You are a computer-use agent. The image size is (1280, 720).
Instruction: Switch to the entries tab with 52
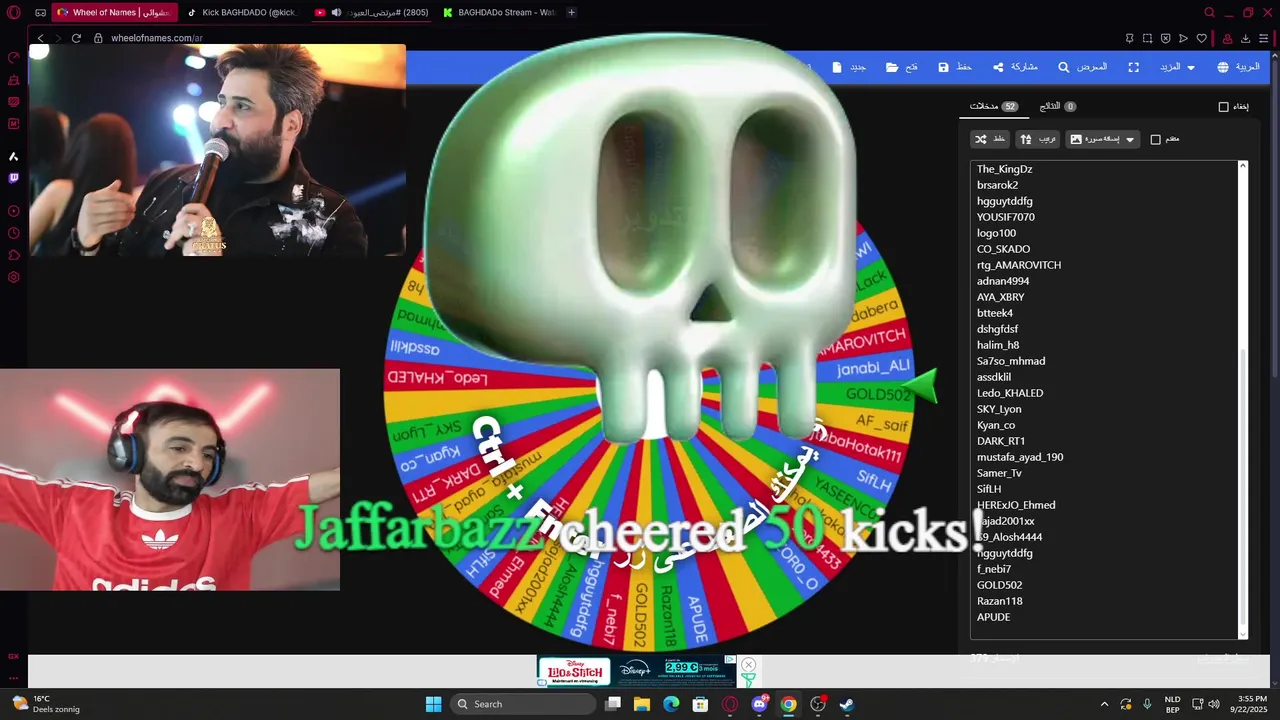point(994,106)
